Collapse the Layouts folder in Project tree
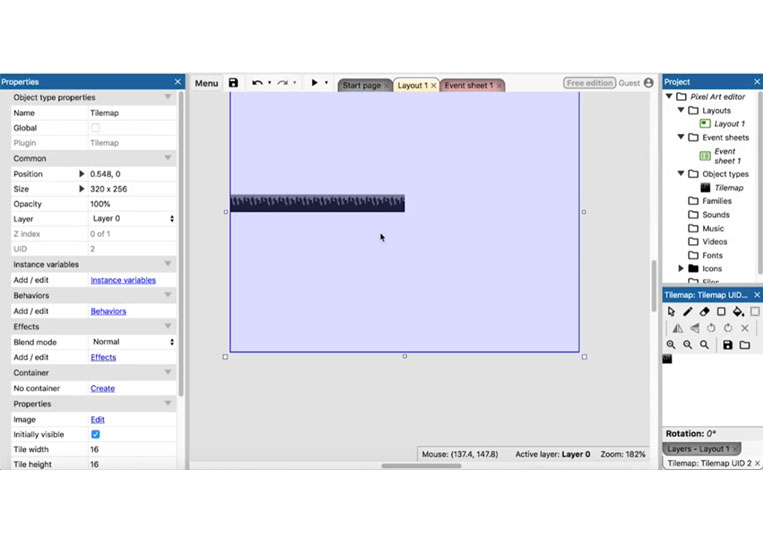Viewport: 763px width, 541px height. 681,110
